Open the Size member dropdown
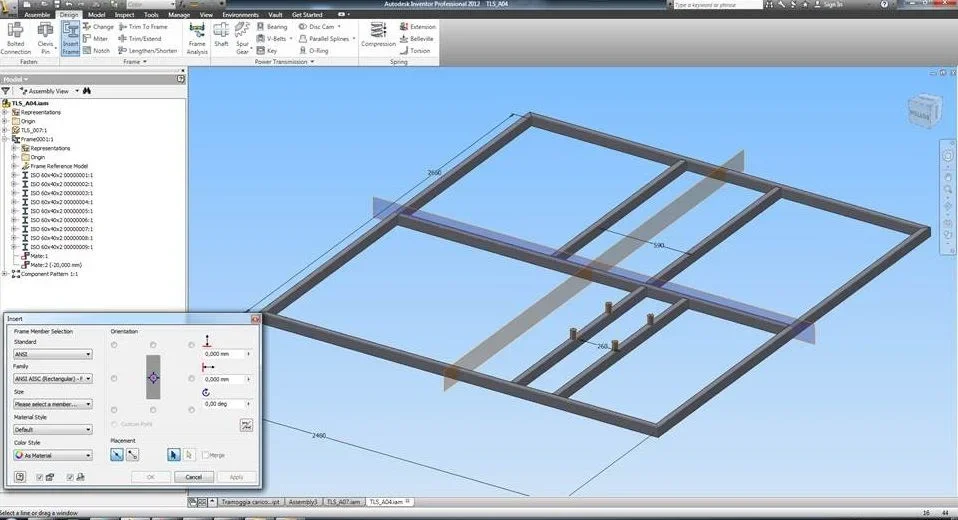958x520 pixels. 53,405
